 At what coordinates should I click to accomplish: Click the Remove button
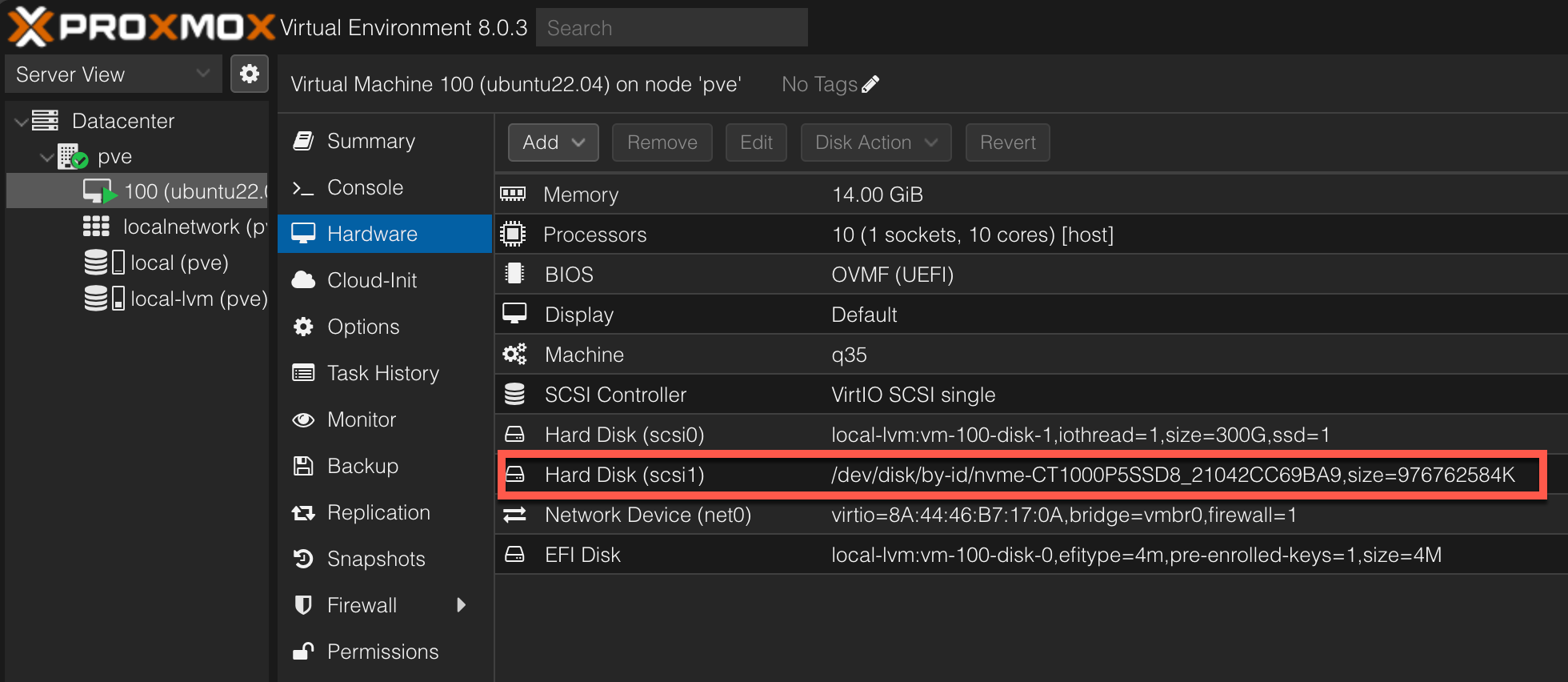662,142
